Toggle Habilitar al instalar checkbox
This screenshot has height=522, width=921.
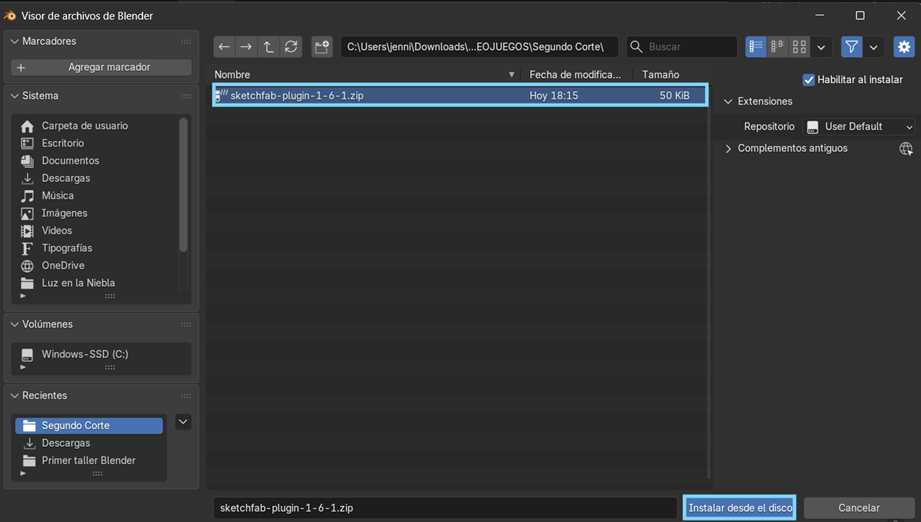click(x=809, y=80)
